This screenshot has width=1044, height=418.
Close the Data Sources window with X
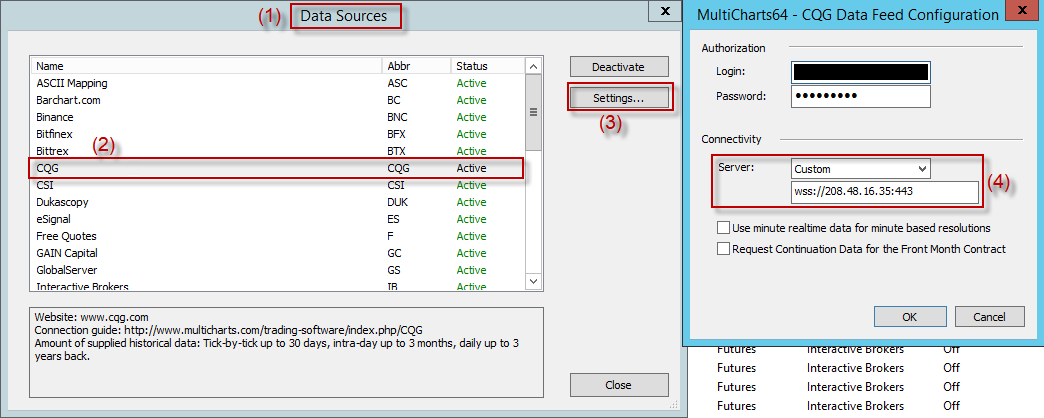click(x=664, y=11)
